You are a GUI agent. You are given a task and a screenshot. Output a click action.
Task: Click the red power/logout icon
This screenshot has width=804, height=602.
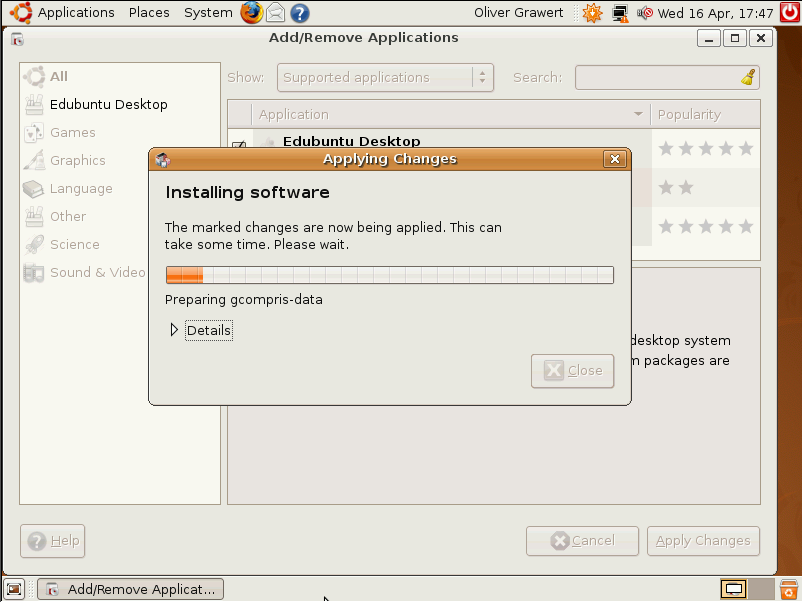[x=790, y=13]
